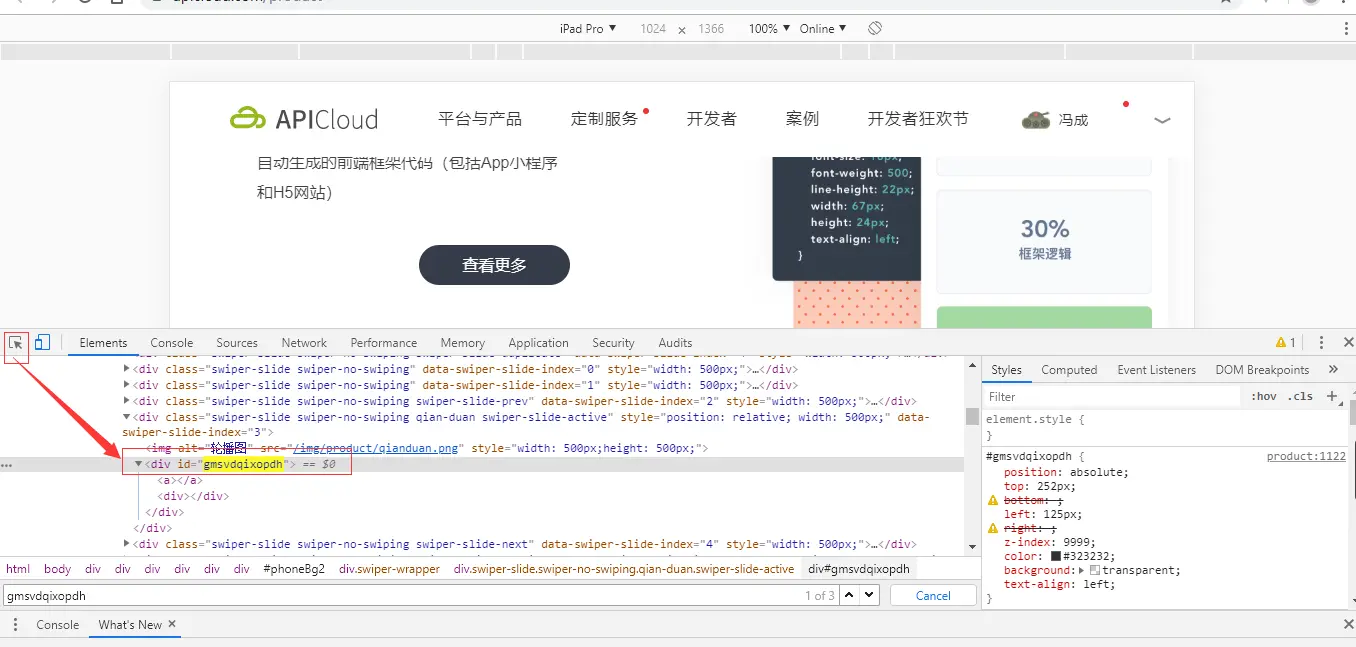The width and height of the screenshot is (1356, 647).
Task: Activate the inspect element picker icon
Action: click(x=16, y=343)
